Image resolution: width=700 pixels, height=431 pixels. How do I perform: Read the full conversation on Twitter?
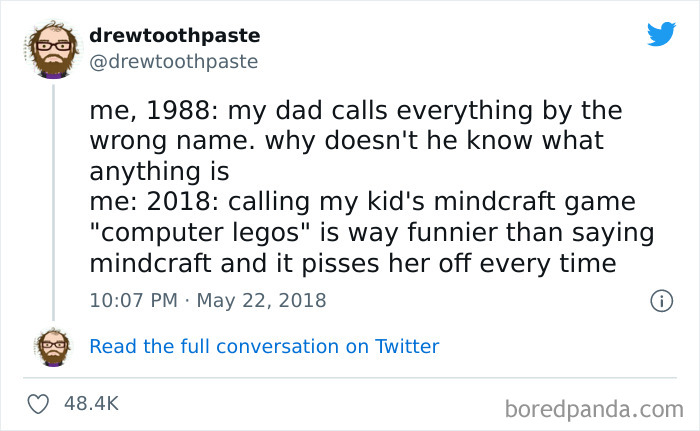point(264,347)
